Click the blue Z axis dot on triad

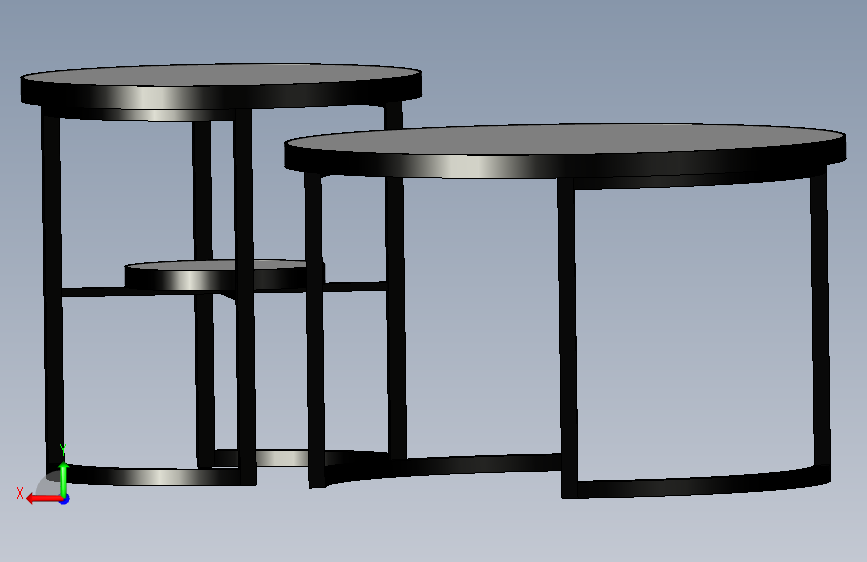coord(65,500)
